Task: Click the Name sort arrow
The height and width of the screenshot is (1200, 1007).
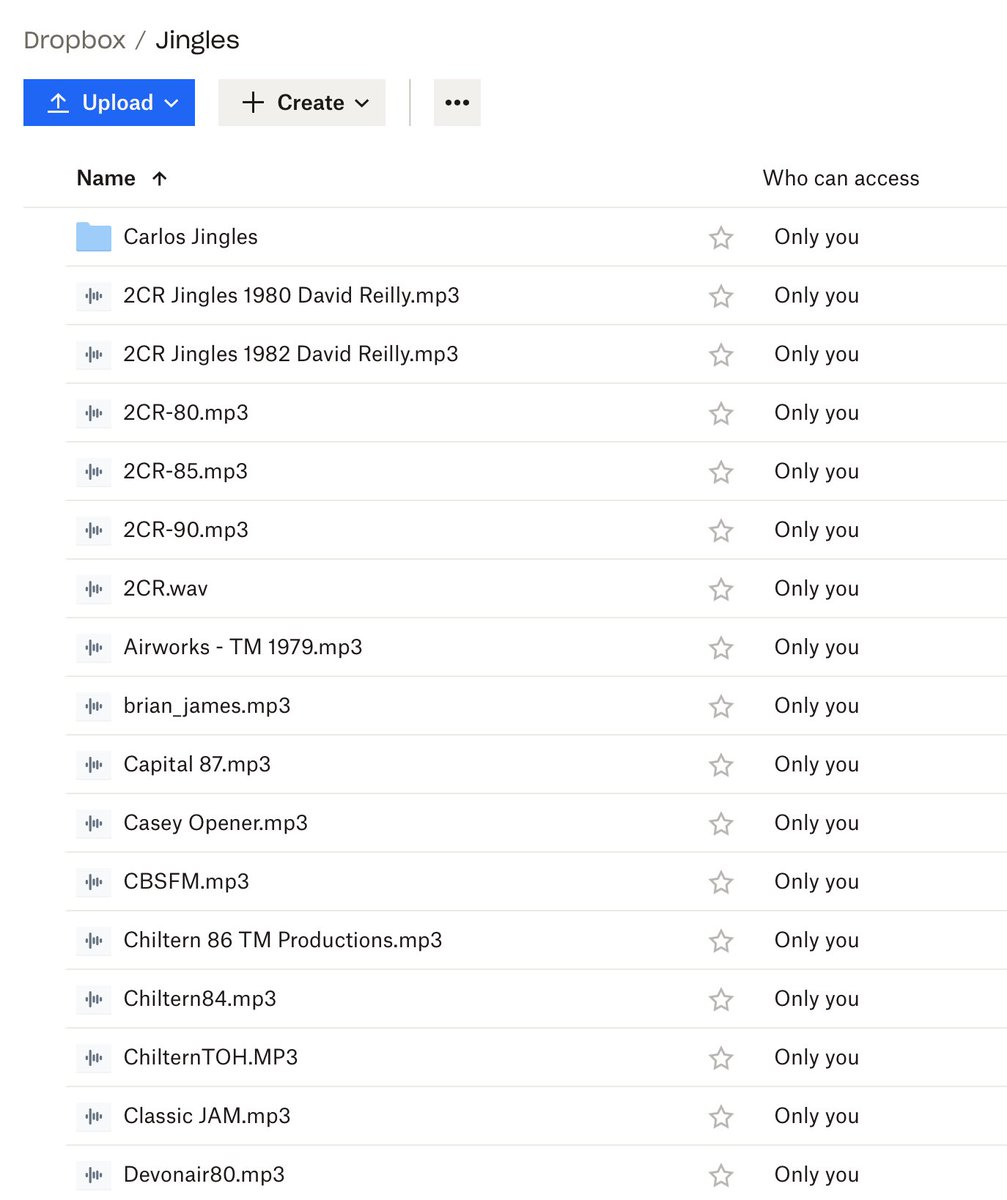Action: pos(159,179)
